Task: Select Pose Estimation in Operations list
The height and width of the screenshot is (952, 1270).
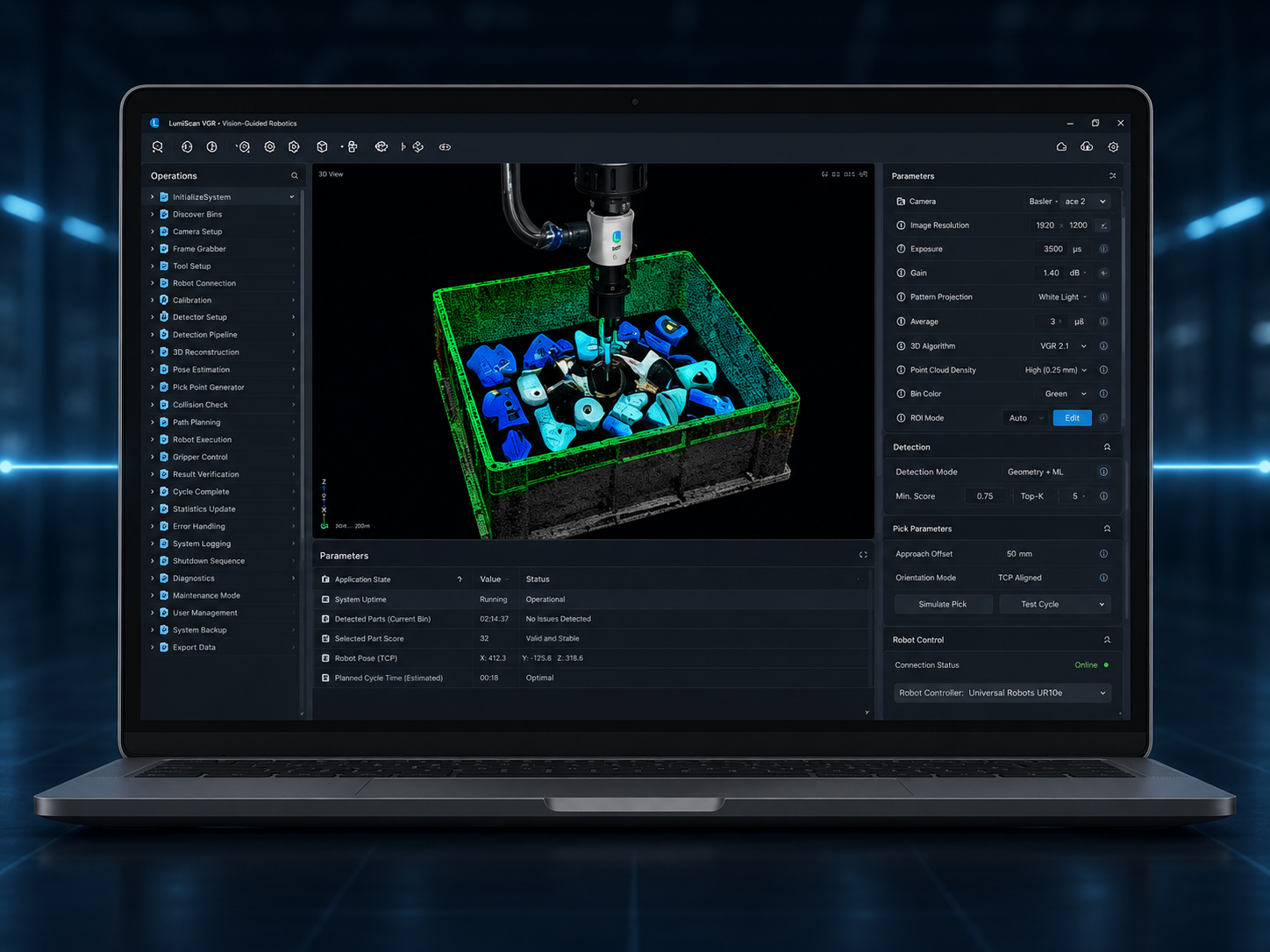Action: [201, 370]
